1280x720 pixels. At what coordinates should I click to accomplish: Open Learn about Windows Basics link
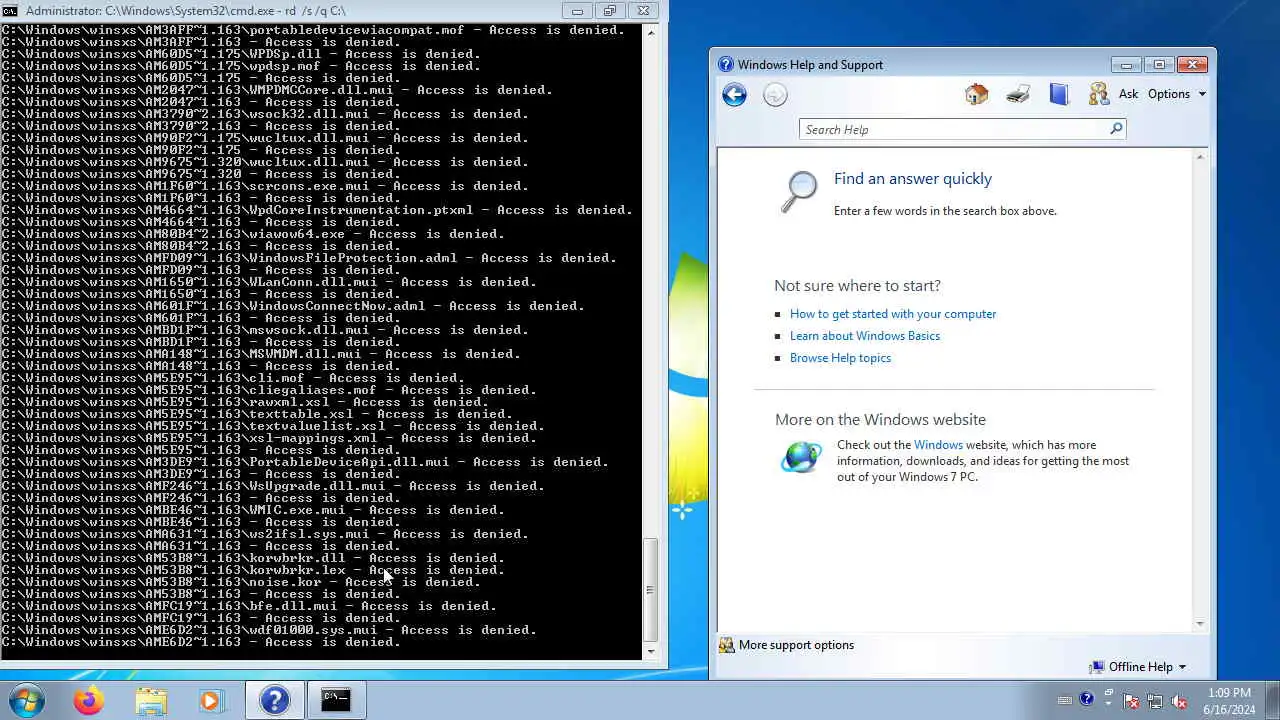(x=865, y=336)
